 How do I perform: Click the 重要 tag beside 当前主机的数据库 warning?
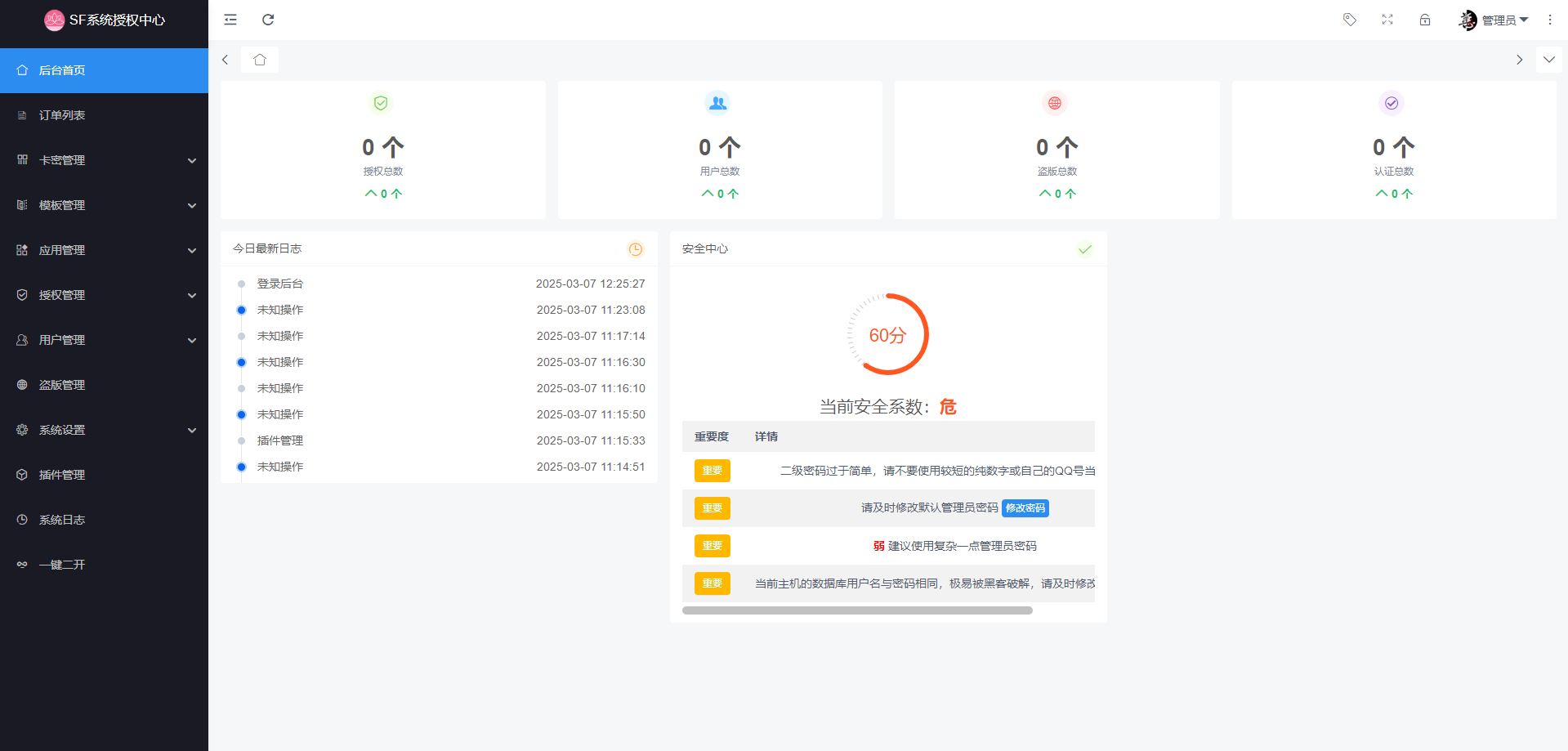tap(713, 583)
